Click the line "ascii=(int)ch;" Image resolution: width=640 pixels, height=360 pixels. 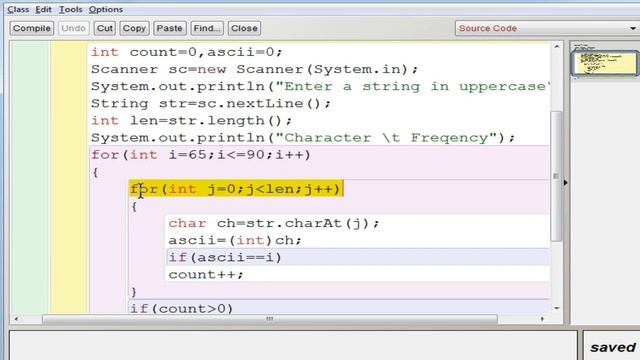235,240
